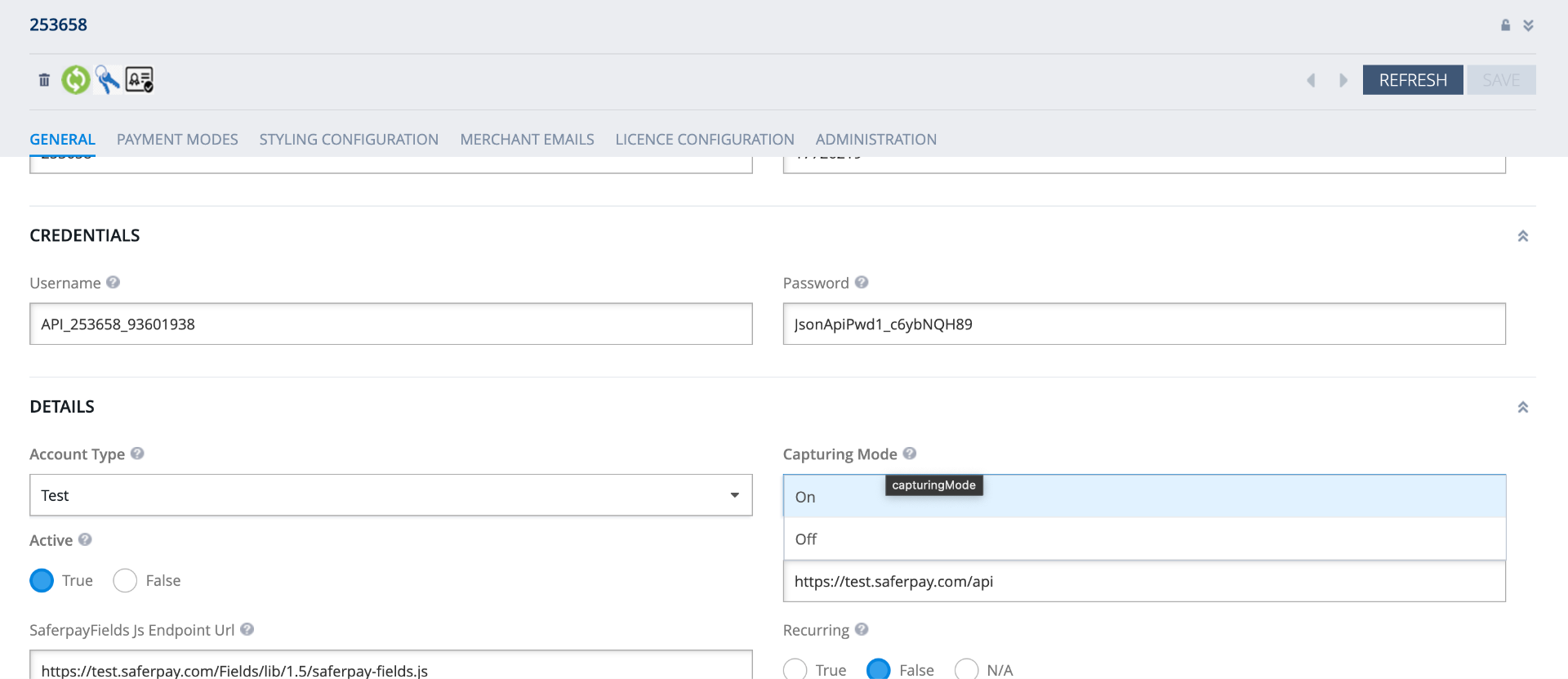
Task: Set Active to True
Action: click(42, 581)
